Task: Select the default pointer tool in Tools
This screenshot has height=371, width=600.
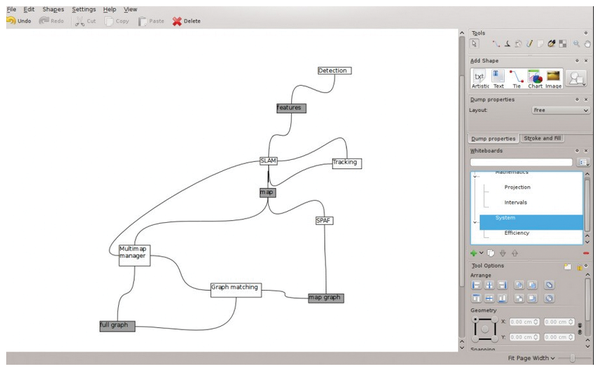Action: pos(474,44)
